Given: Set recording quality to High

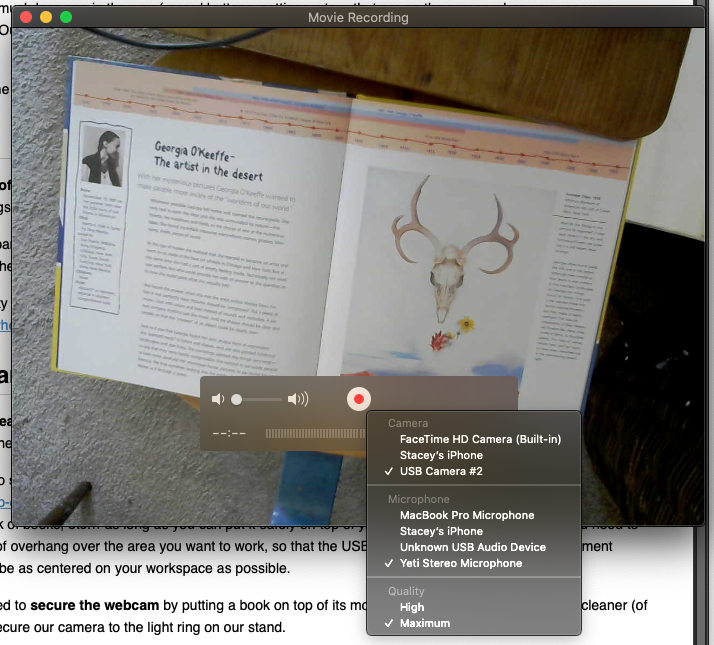Looking at the screenshot, I should (412, 607).
